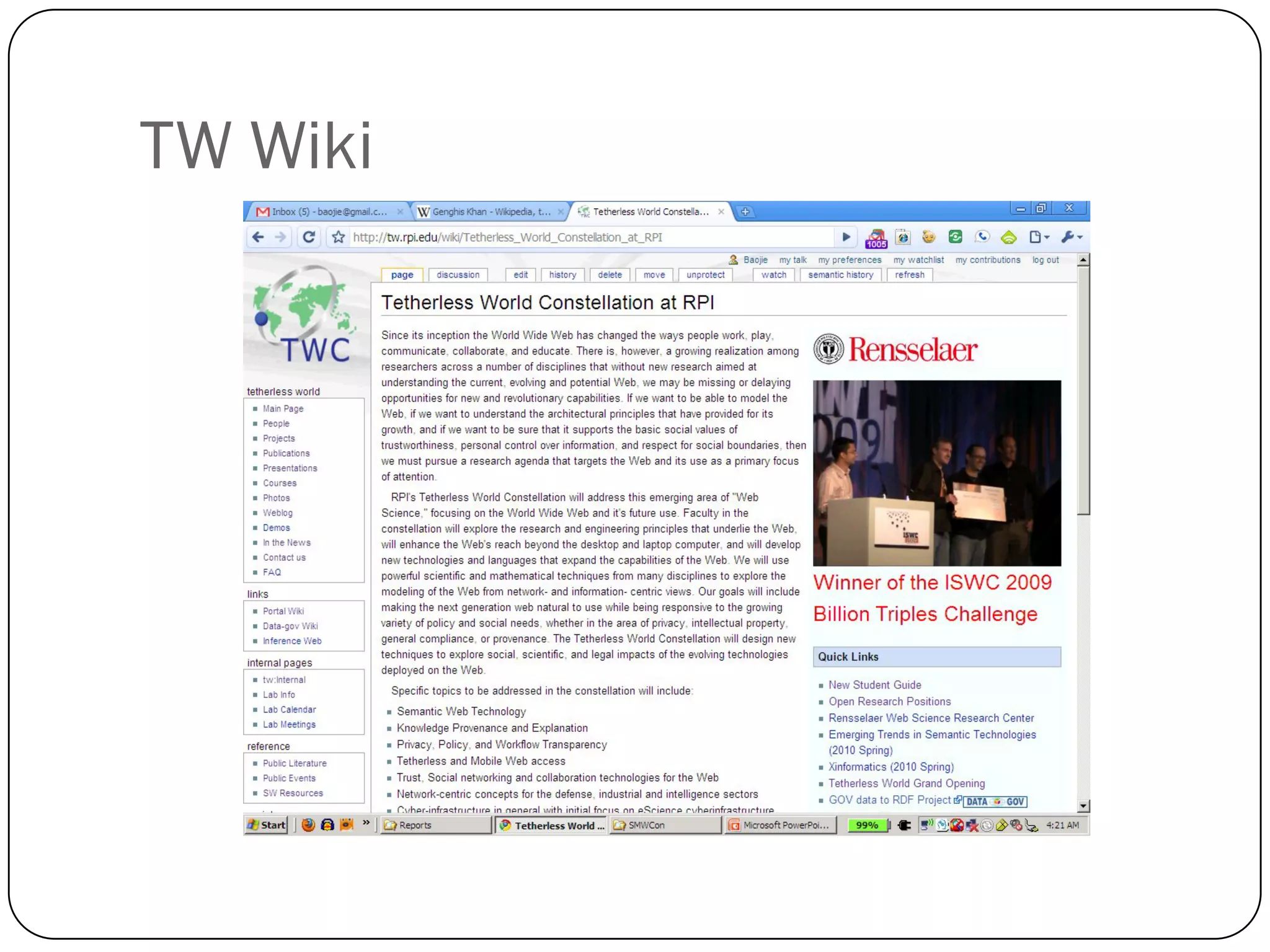The height and width of the screenshot is (952, 1270).
Task: Open the Baojie user page link
Action: (x=755, y=260)
